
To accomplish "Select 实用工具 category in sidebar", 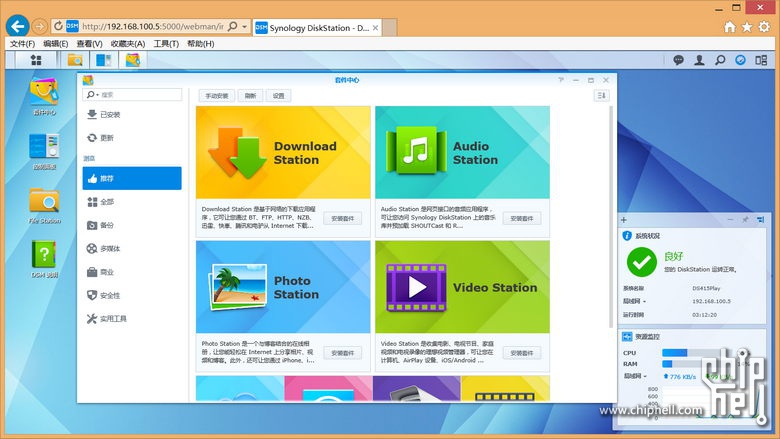I will click(x=132, y=319).
